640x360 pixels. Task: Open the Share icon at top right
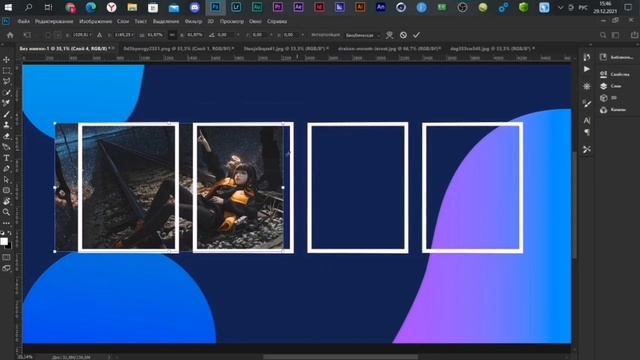(x=634, y=36)
